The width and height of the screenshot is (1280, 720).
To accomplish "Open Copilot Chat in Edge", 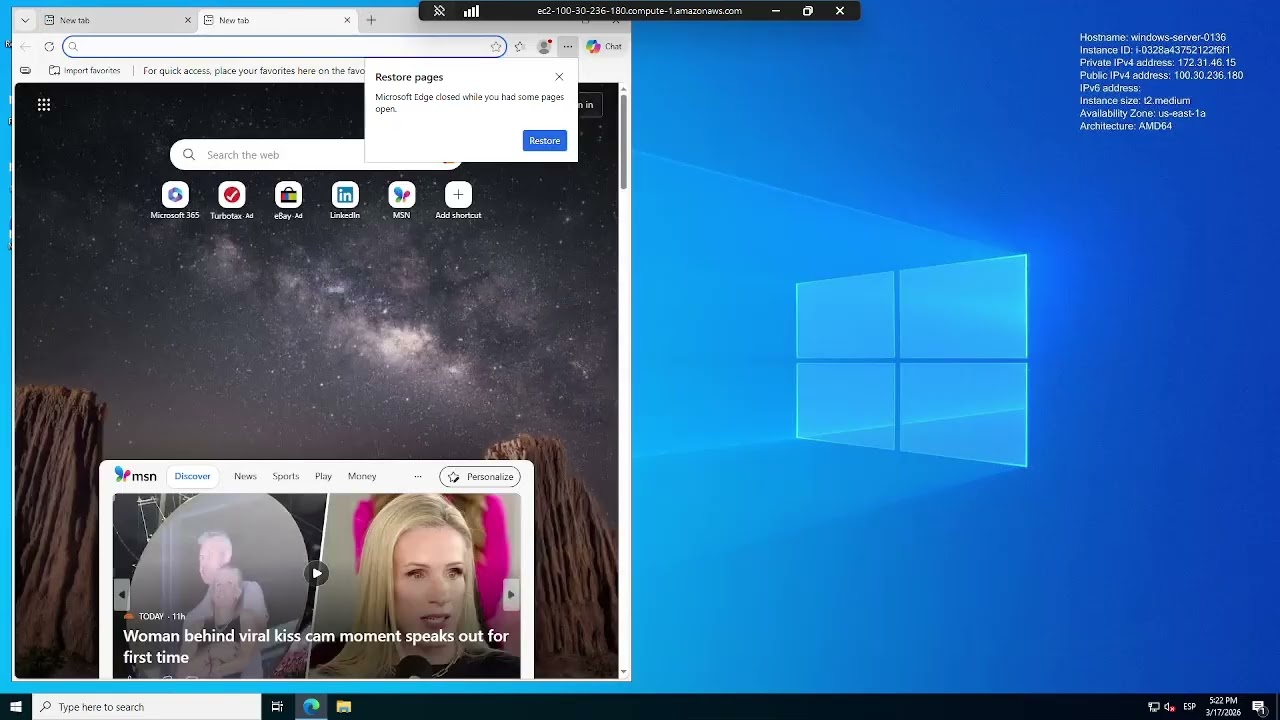I will point(604,46).
